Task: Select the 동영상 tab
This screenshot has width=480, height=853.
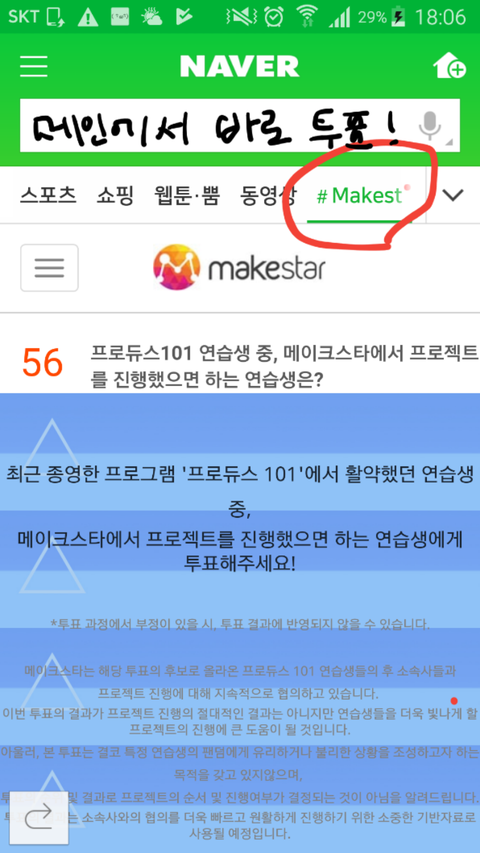Action: 268,195
